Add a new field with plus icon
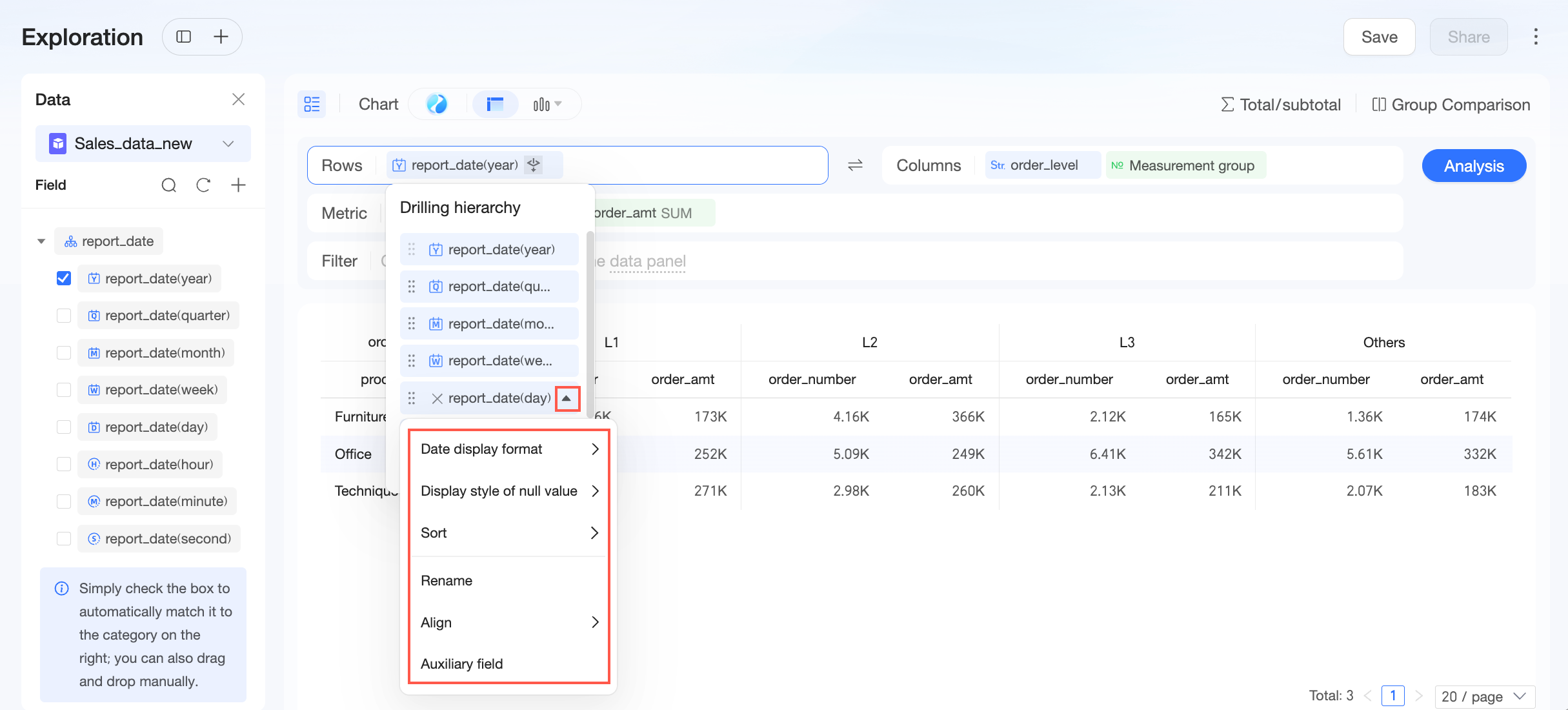This screenshot has width=1568, height=710. point(238,185)
